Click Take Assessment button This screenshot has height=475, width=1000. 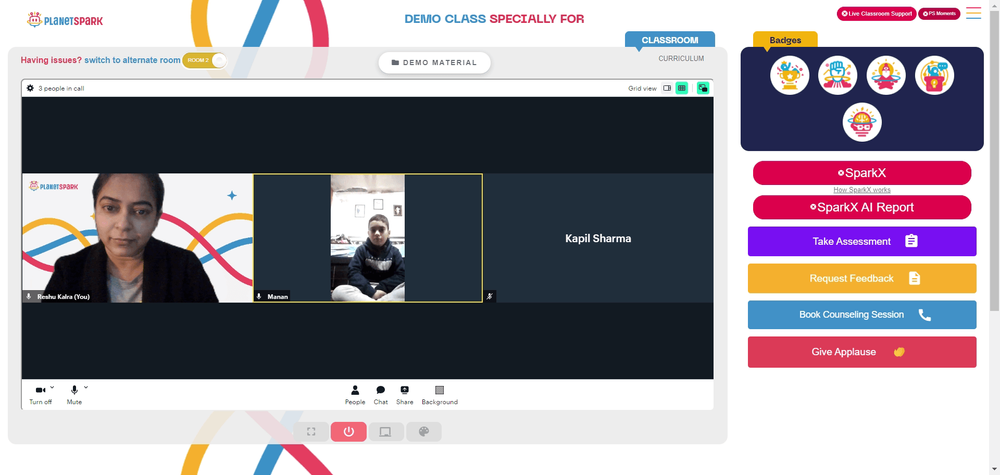tap(862, 242)
